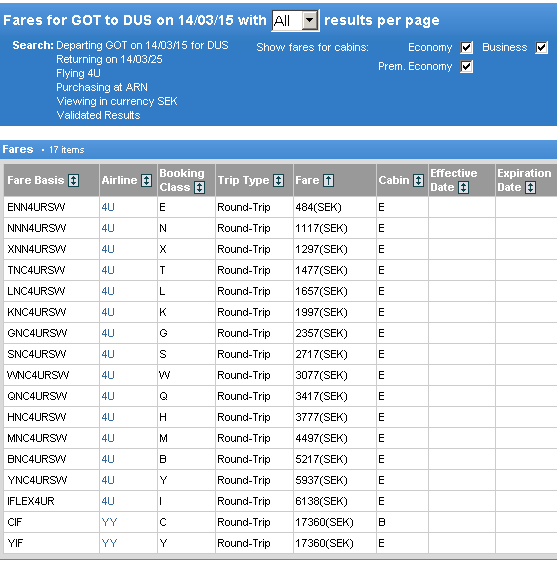The width and height of the screenshot is (557, 566).
Task: Click Viewing in currency SEK text
Action: pos(117,101)
